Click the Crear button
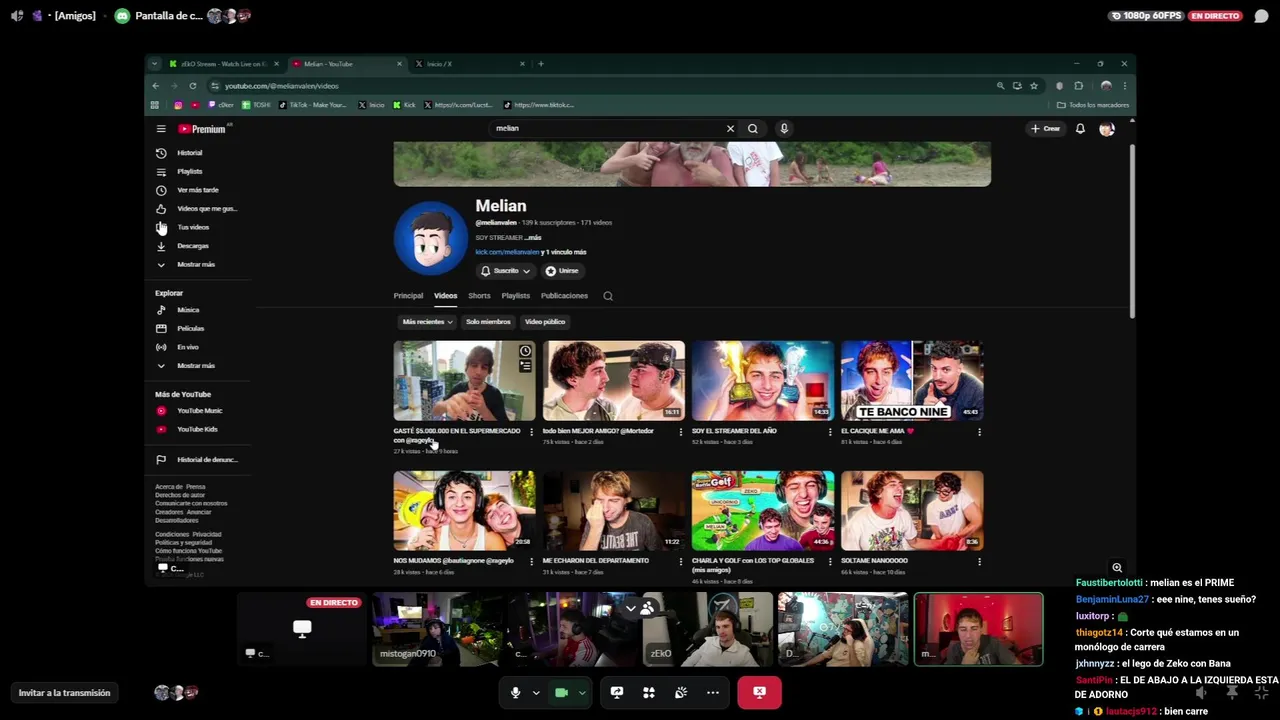Screen dimensions: 1280x720 (x=1045, y=129)
